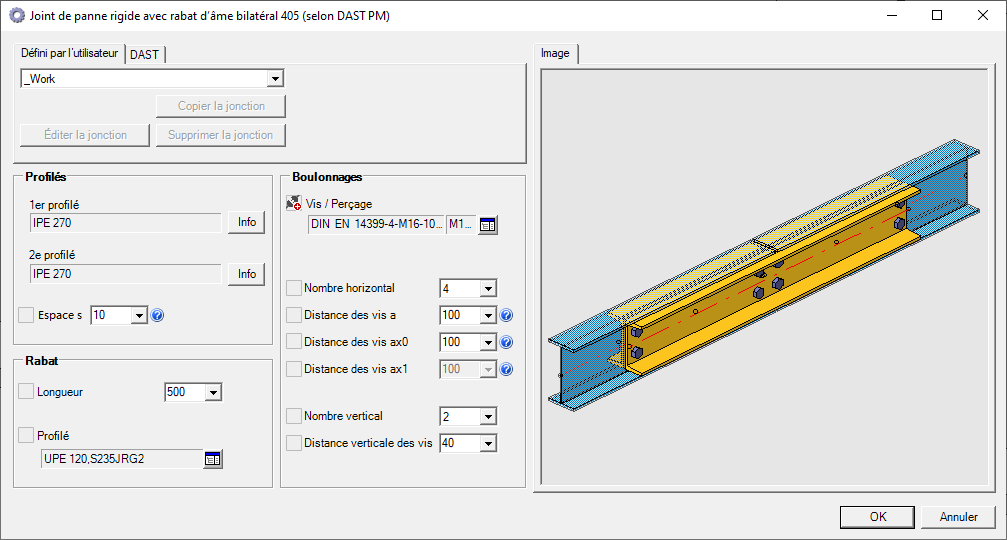Check the Nombre horizontal box
The height and width of the screenshot is (540, 1007).
click(x=294, y=288)
